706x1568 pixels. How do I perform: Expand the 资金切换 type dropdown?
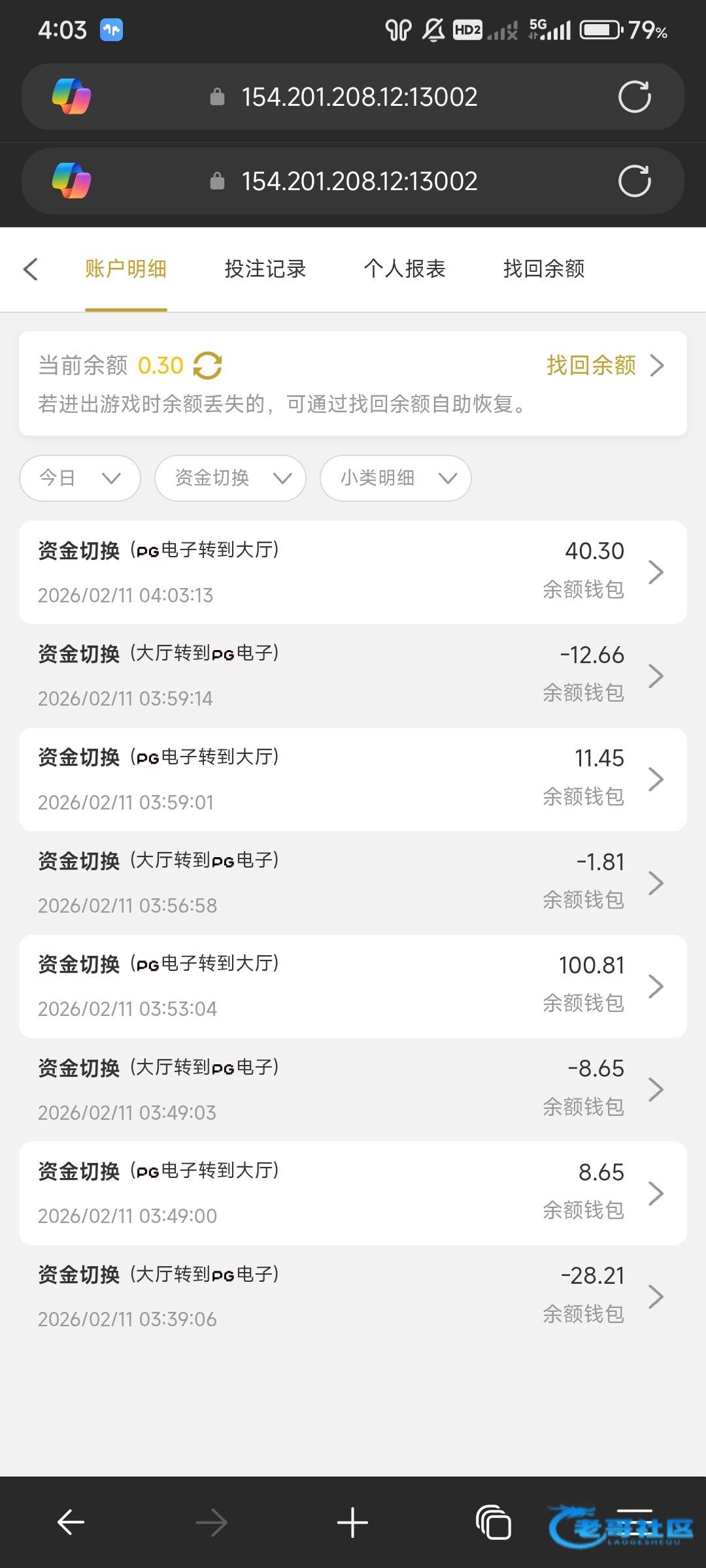tap(230, 478)
